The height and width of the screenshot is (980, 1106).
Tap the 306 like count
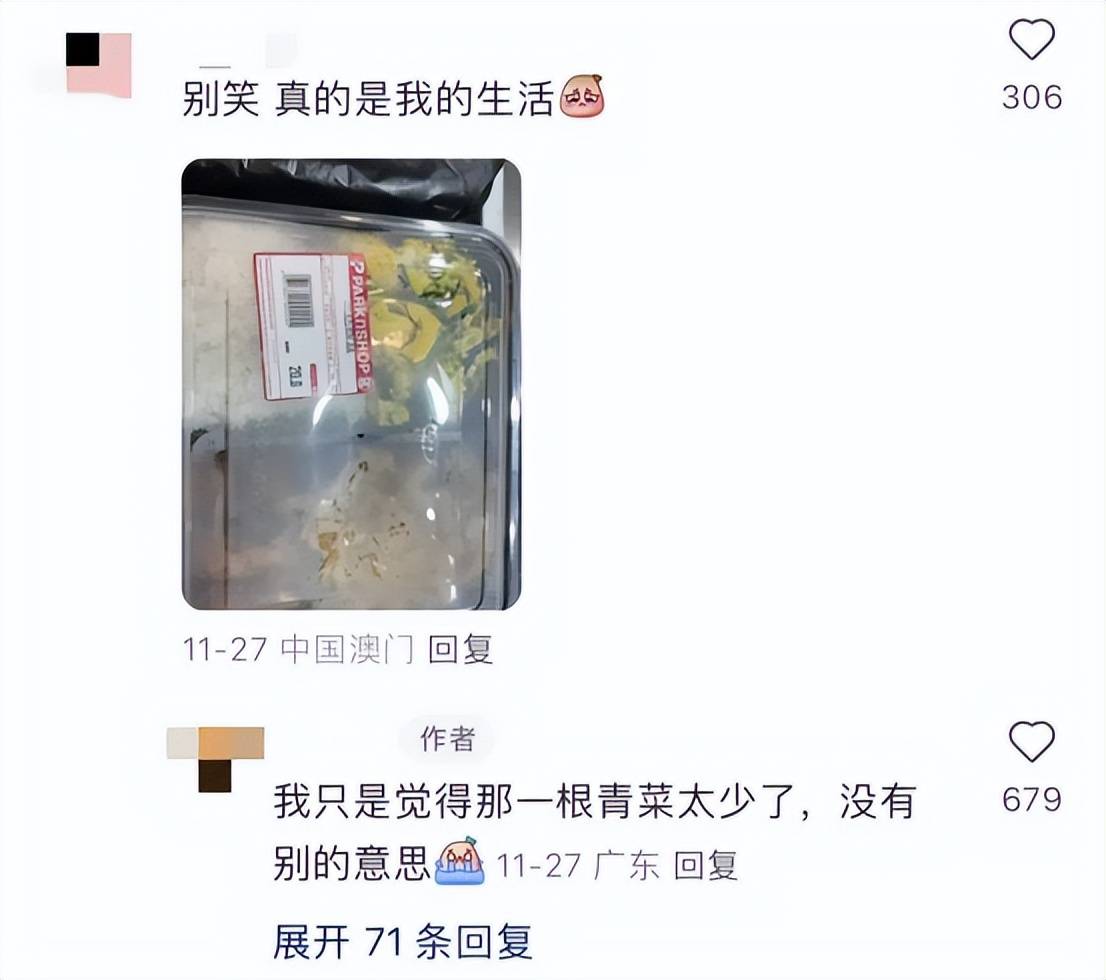(1032, 97)
